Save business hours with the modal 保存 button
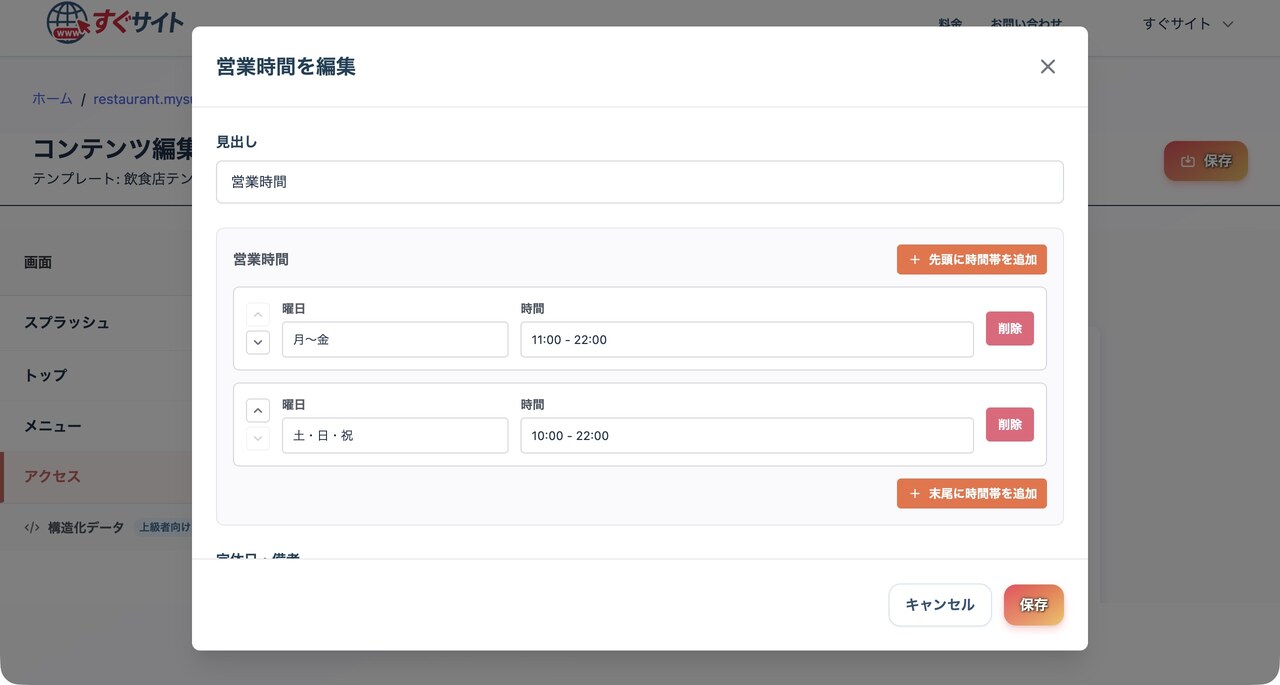The width and height of the screenshot is (1280, 685). pos(1033,604)
